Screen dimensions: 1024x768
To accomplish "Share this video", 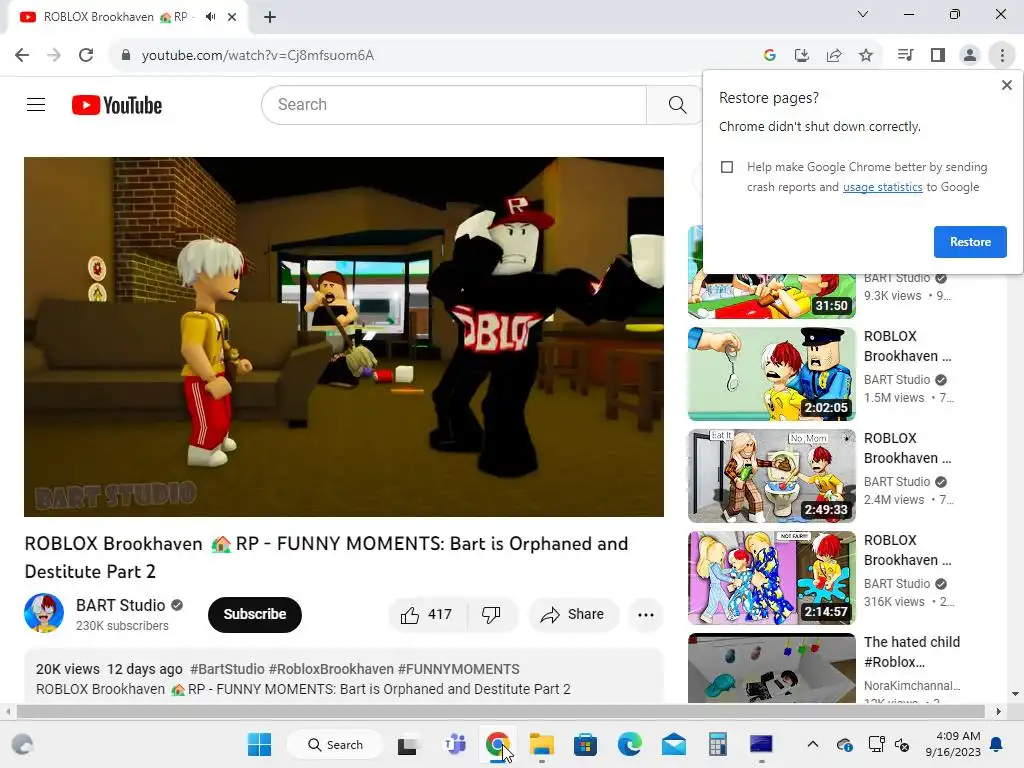I will tap(573, 615).
